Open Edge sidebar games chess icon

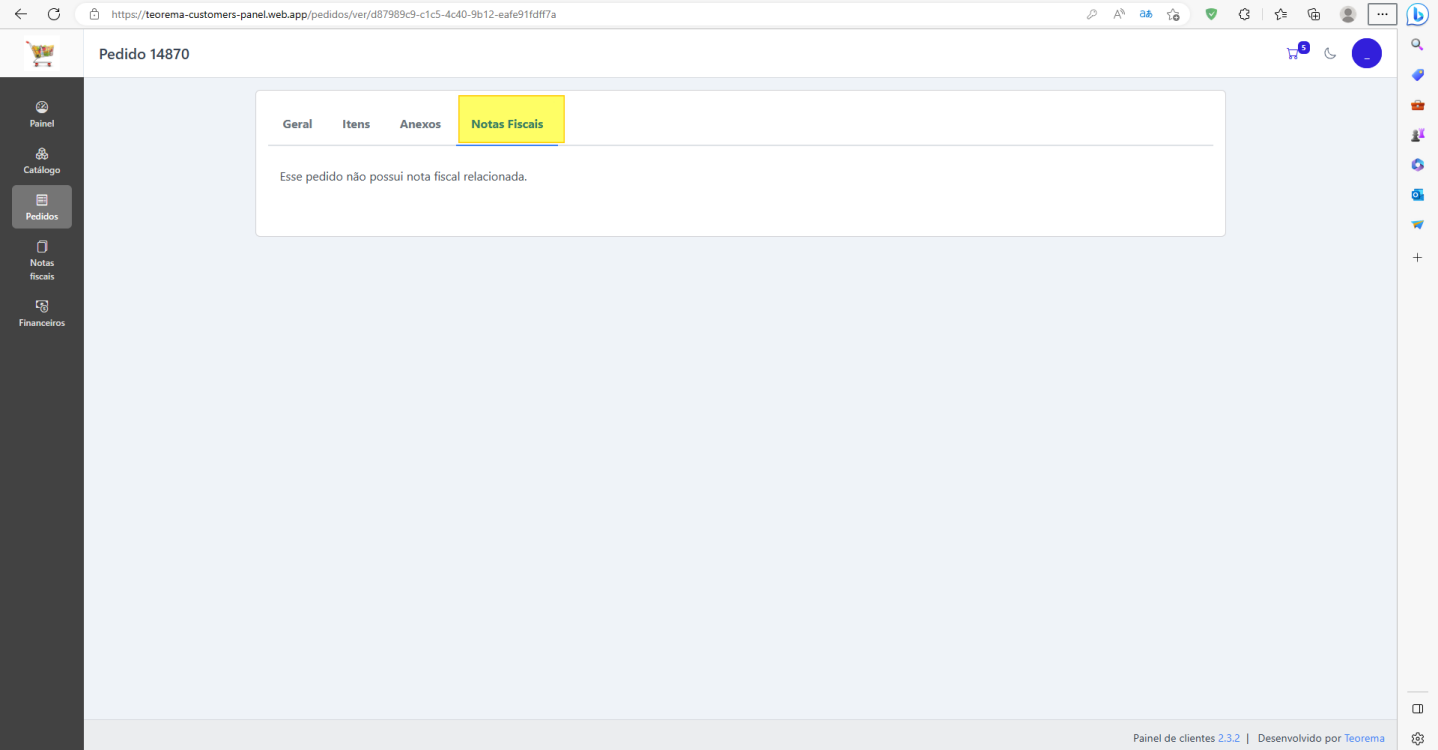(1417, 135)
